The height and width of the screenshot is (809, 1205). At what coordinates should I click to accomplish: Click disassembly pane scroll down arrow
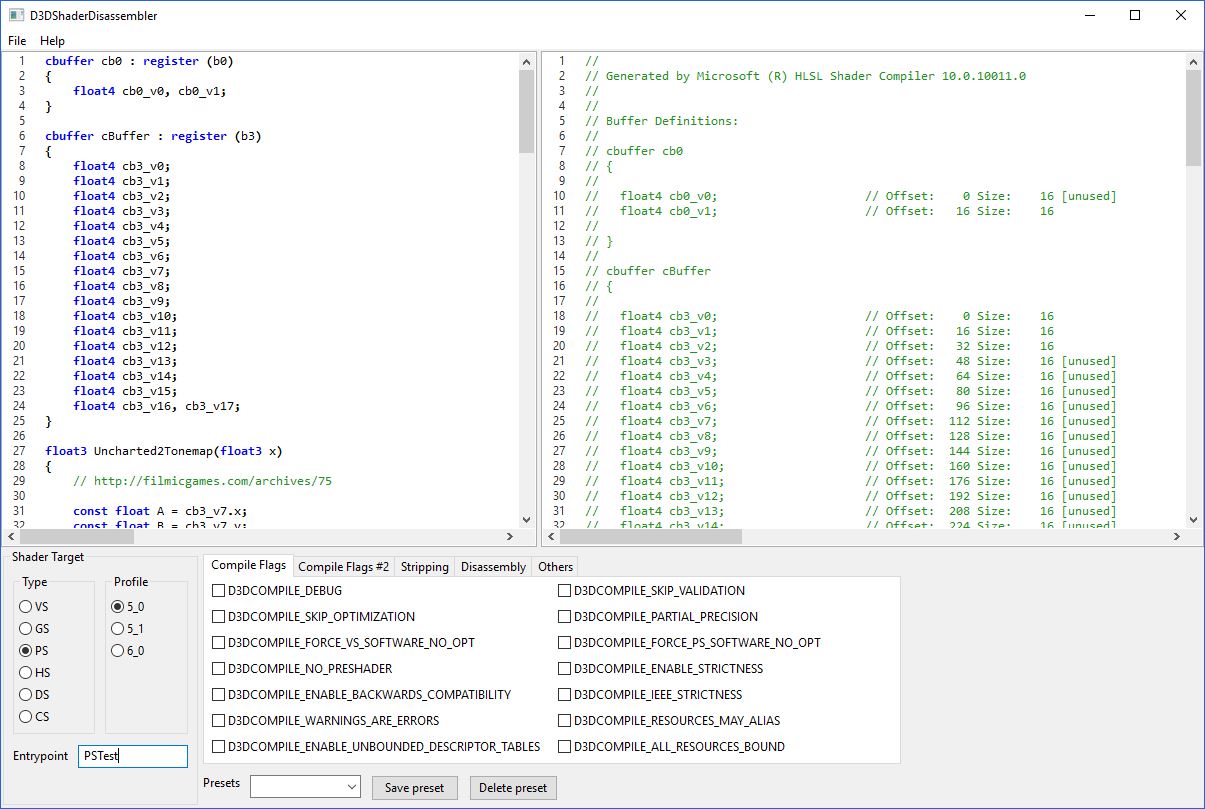click(1193, 520)
